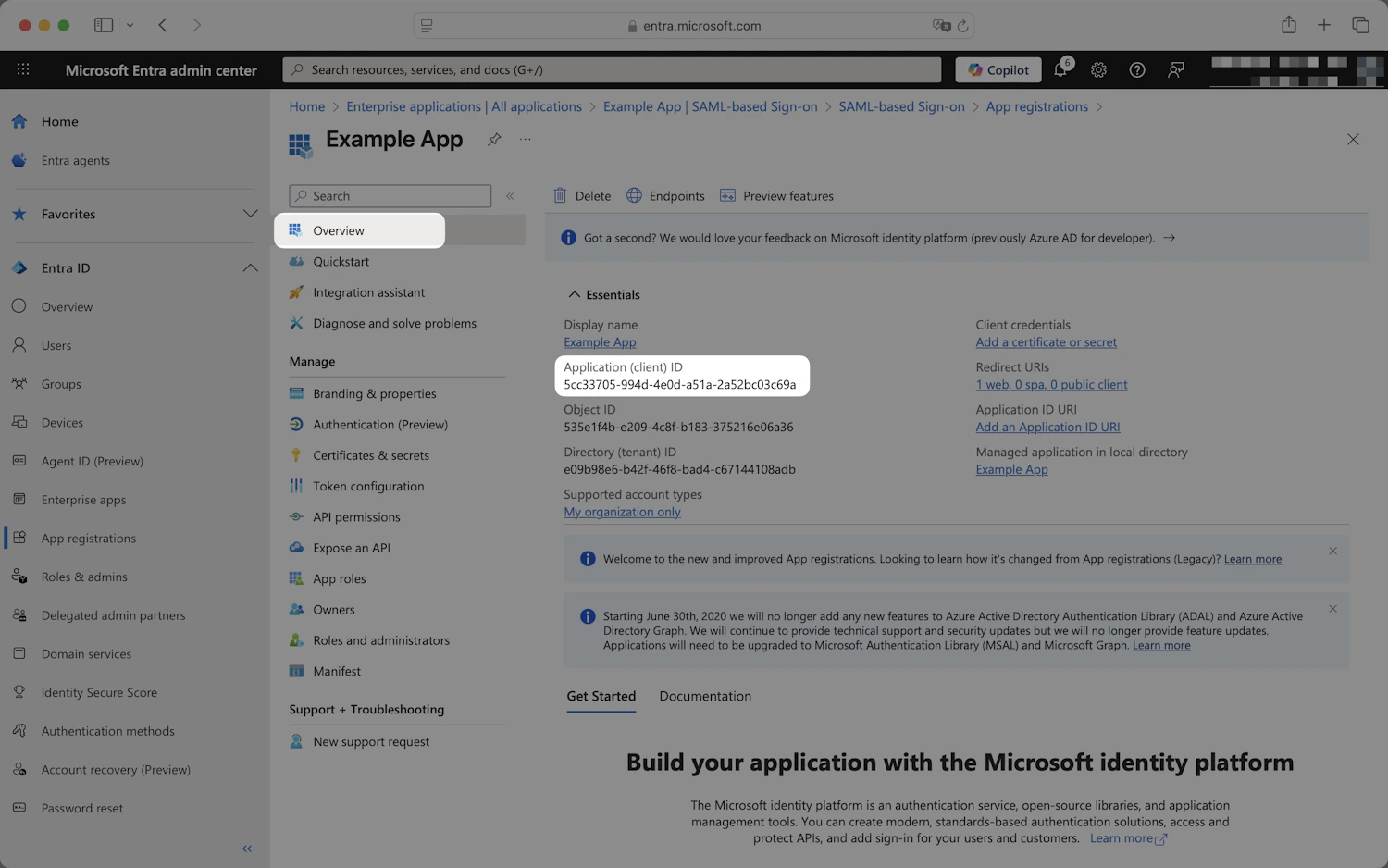Switch to the Documentation tab
This screenshot has width=1388, height=868.
(705, 696)
